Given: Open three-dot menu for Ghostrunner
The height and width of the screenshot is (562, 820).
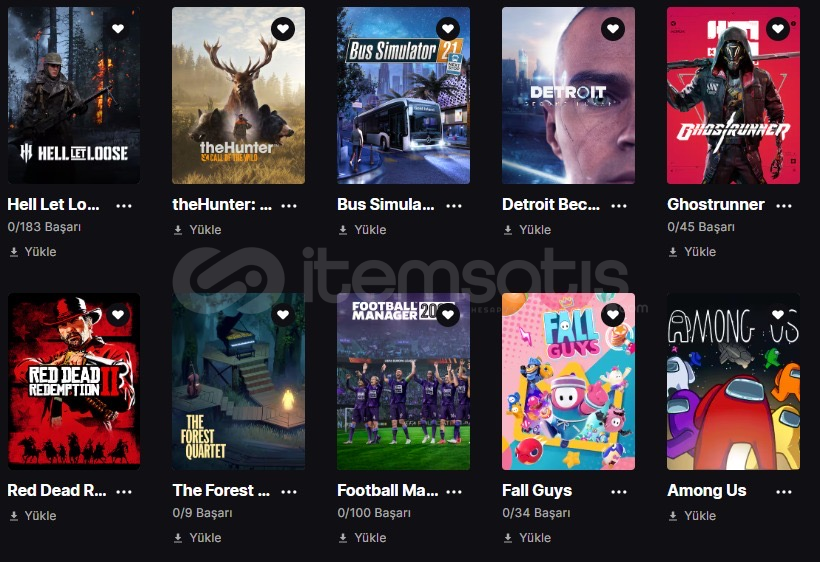Looking at the screenshot, I should [783, 205].
